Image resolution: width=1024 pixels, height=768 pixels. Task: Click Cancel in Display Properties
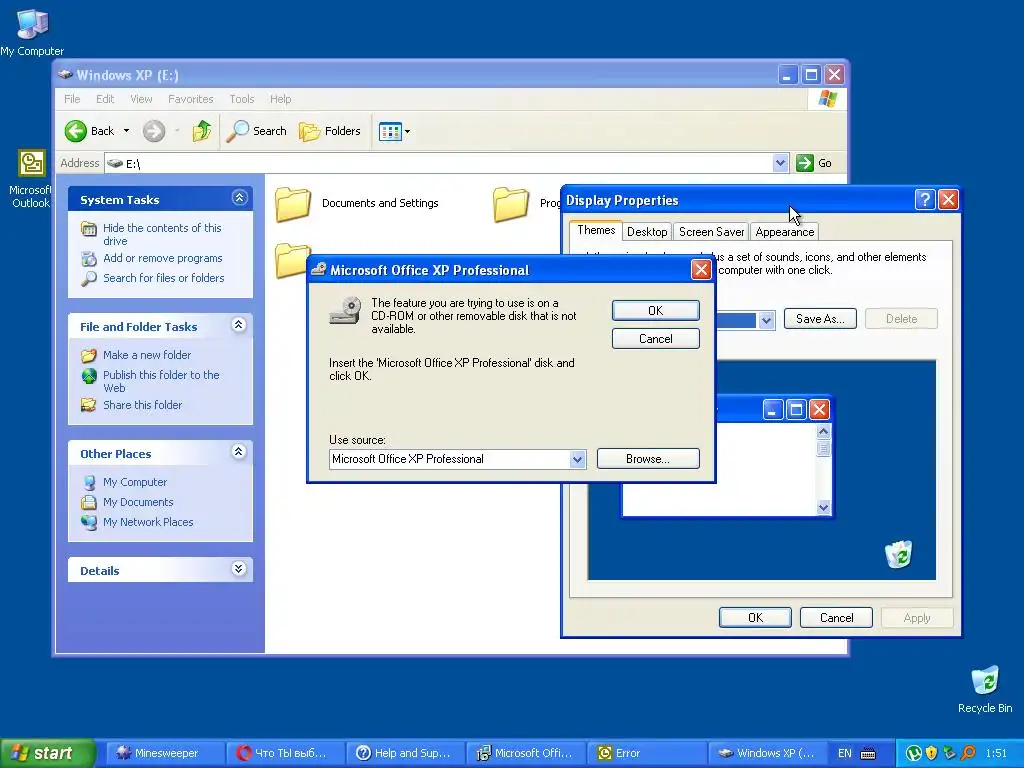836,618
